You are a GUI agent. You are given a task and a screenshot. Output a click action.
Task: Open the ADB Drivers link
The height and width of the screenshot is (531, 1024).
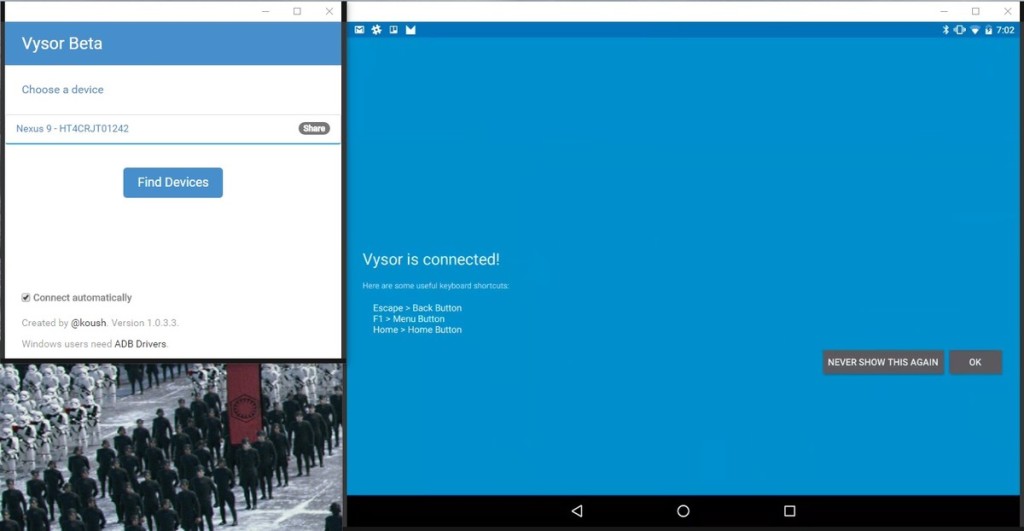pyautogui.click(x=140, y=344)
